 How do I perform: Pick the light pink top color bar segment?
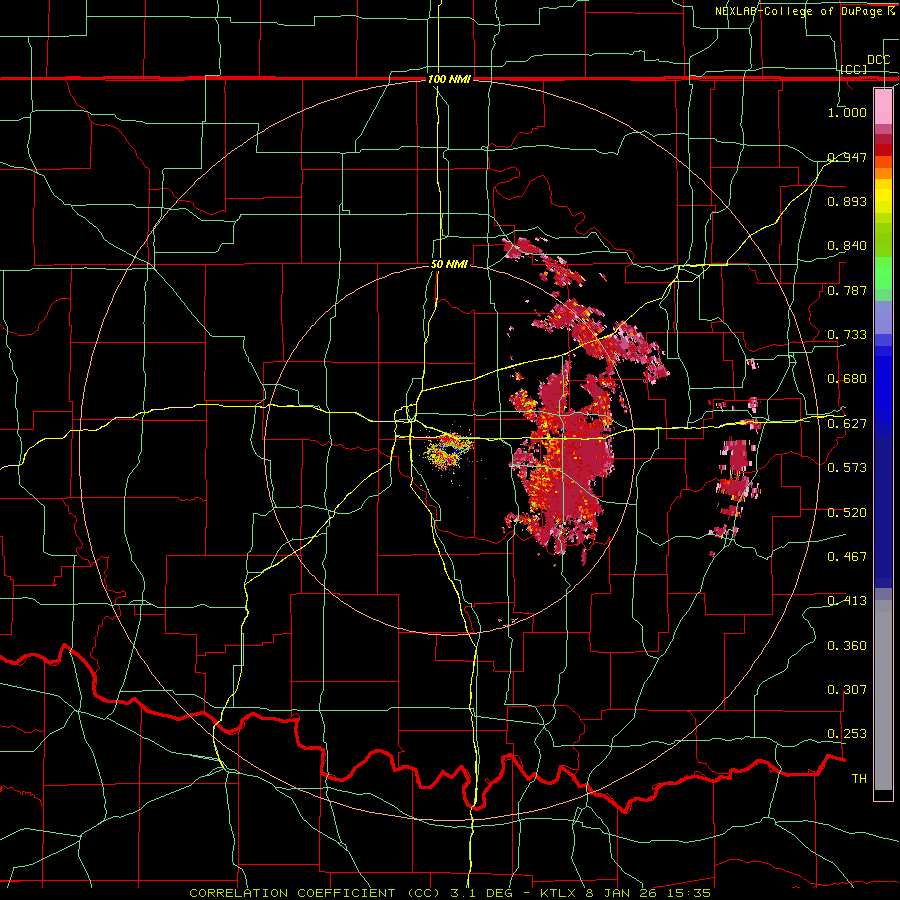[x=883, y=107]
